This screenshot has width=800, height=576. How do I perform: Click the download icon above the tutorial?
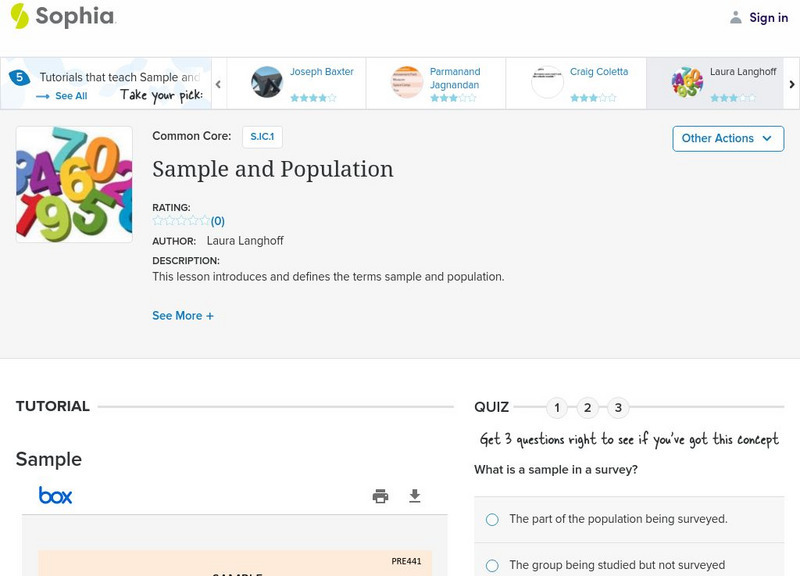point(415,495)
